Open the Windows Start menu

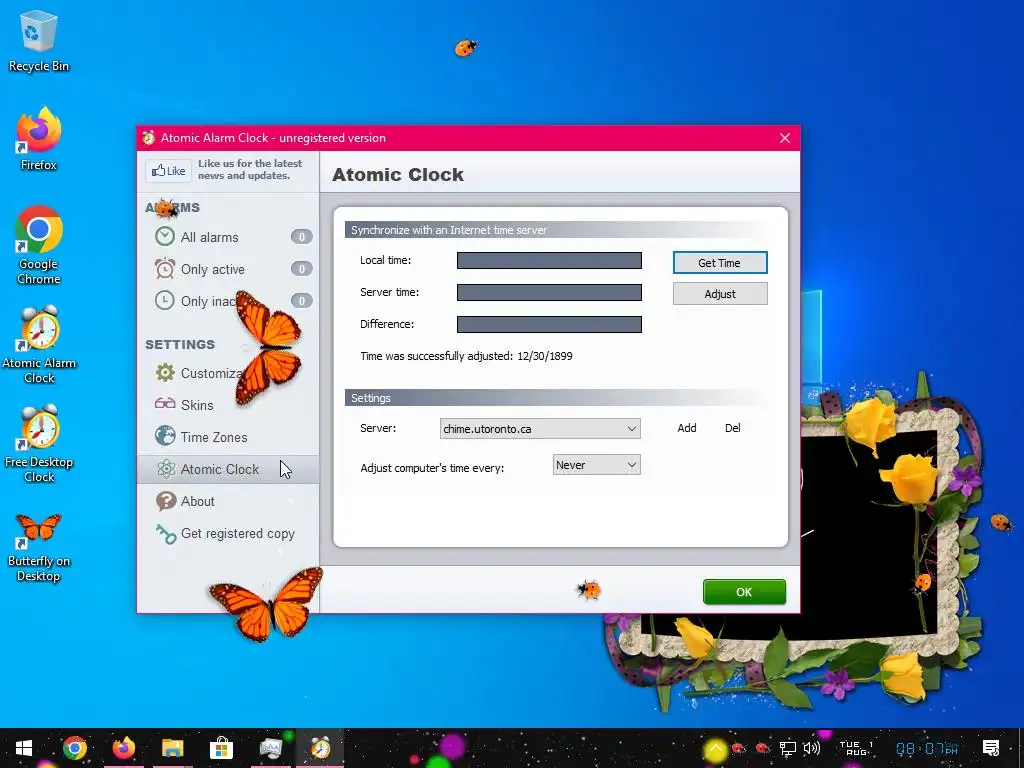tap(24, 748)
